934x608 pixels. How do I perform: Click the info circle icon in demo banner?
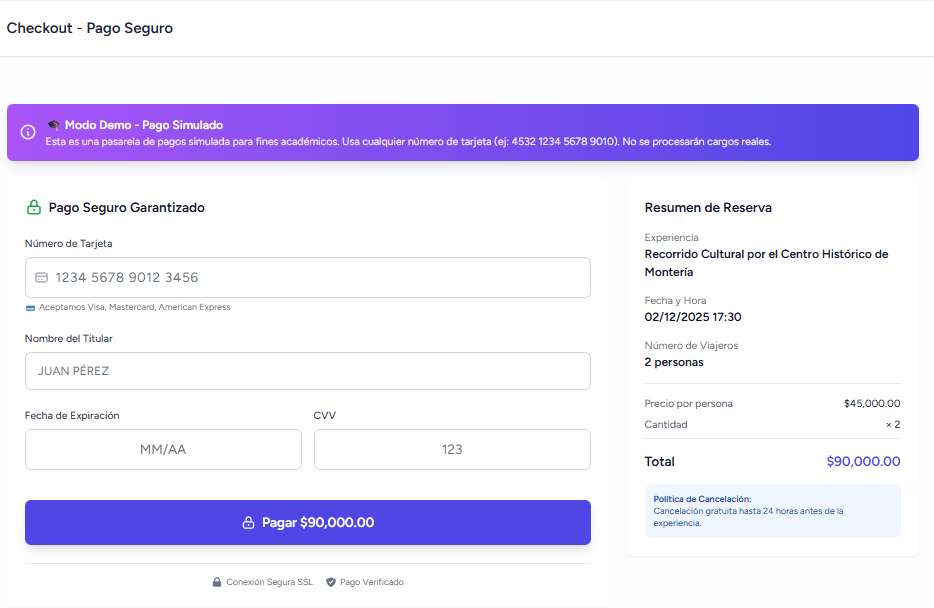[28, 132]
